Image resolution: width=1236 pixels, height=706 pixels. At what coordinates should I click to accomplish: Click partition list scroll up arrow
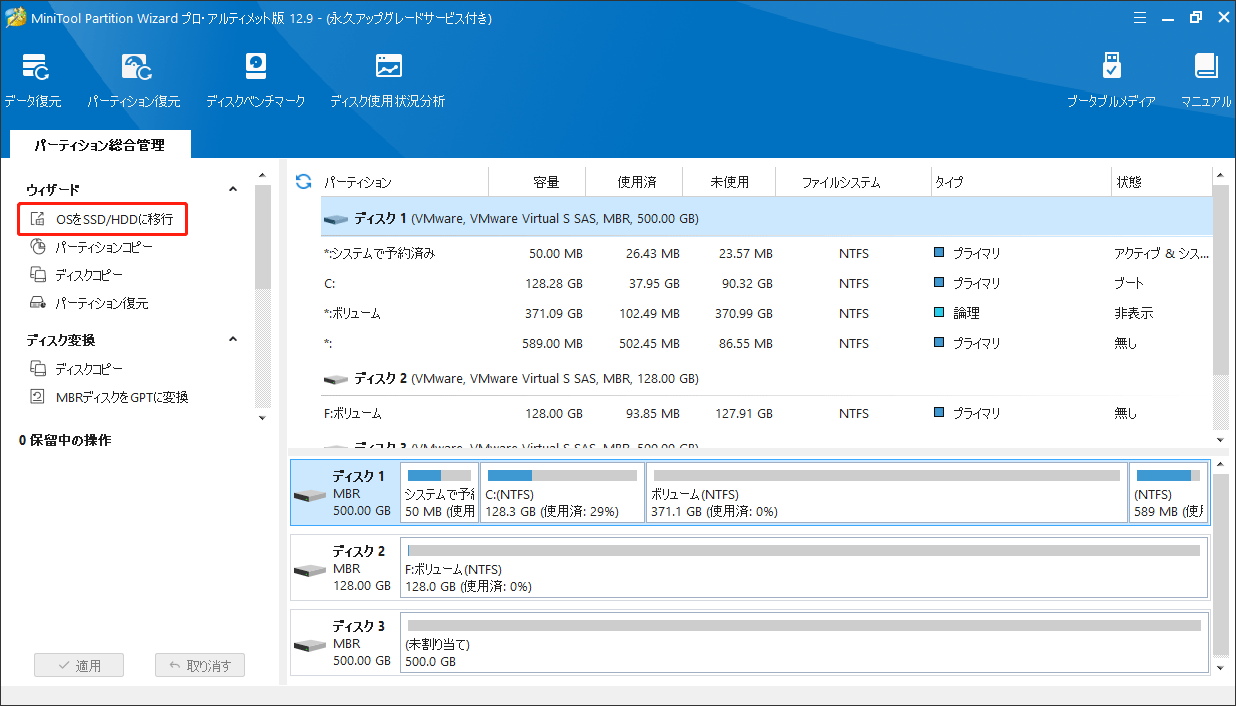[1221, 175]
